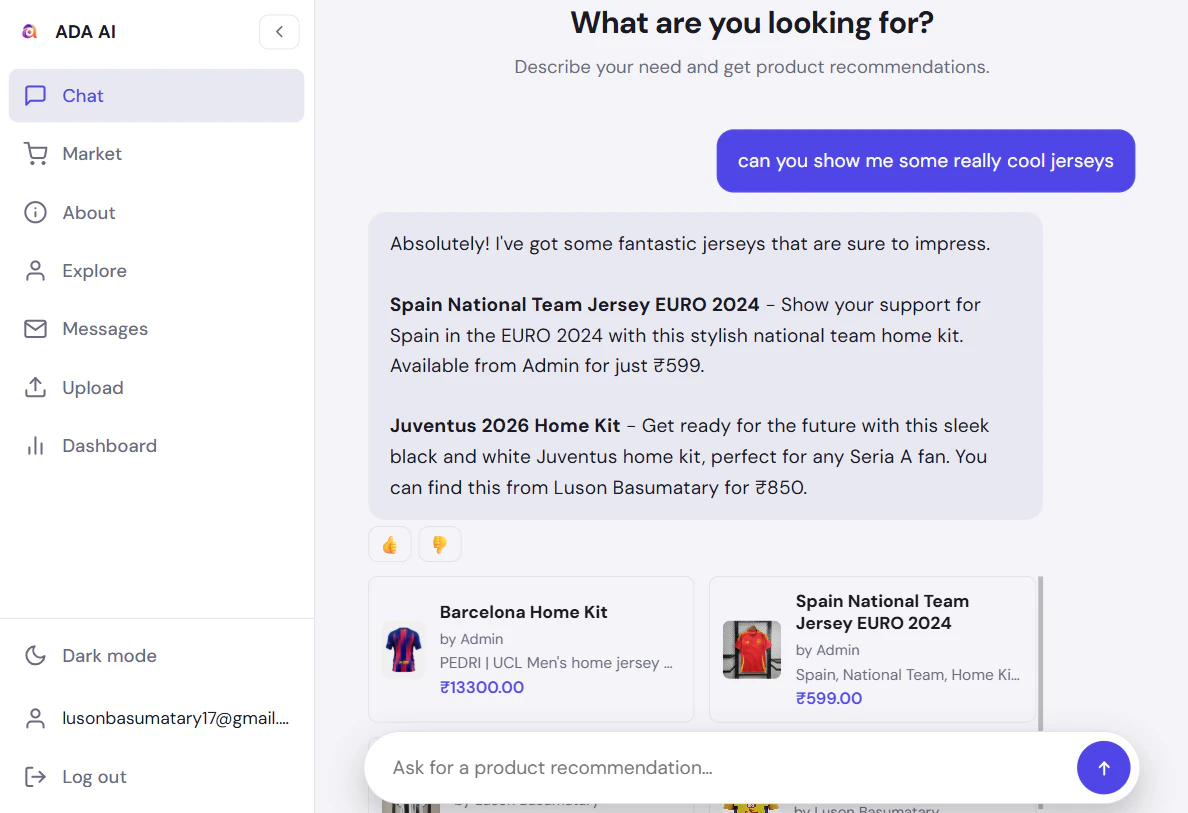Log out of the account
1188x813 pixels.
coord(94,777)
